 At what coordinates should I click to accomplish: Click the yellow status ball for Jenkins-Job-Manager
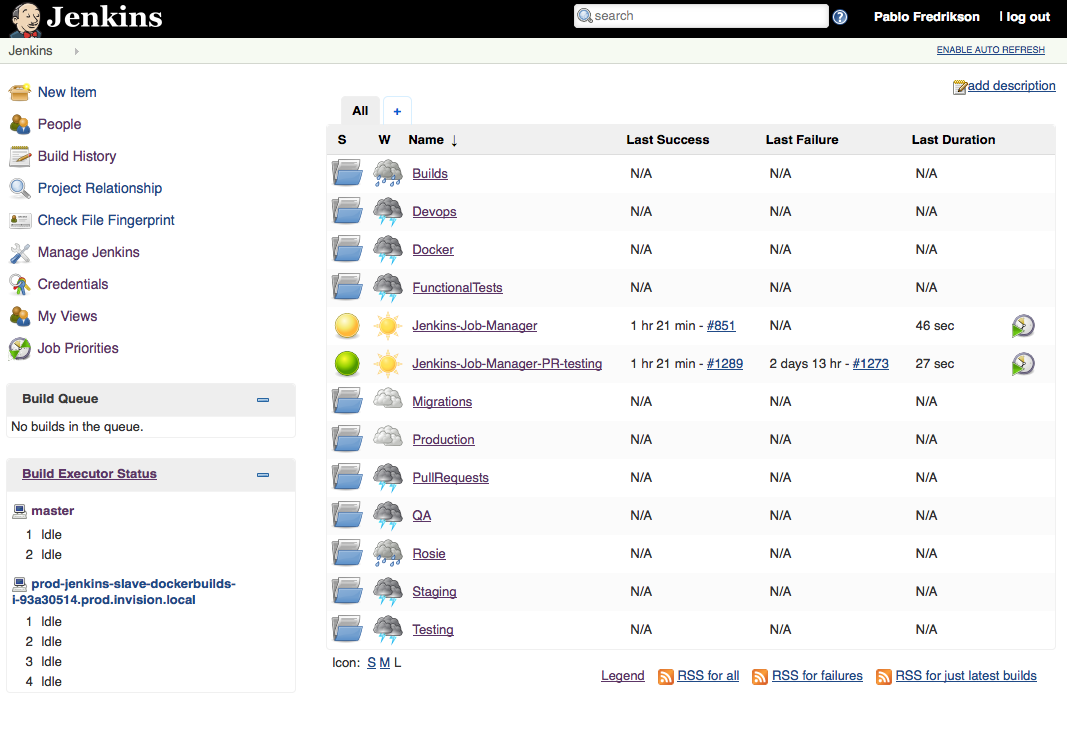pyautogui.click(x=347, y=326)
